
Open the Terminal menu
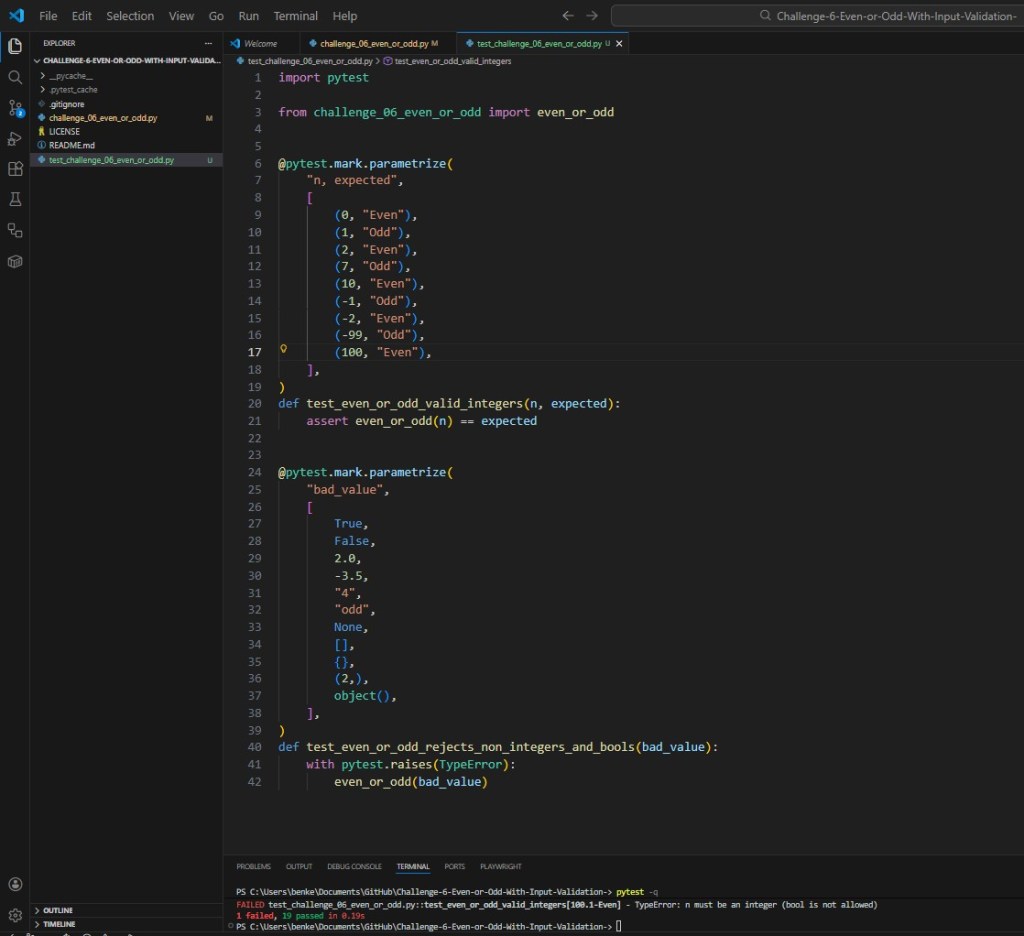(x=297, y=16)
